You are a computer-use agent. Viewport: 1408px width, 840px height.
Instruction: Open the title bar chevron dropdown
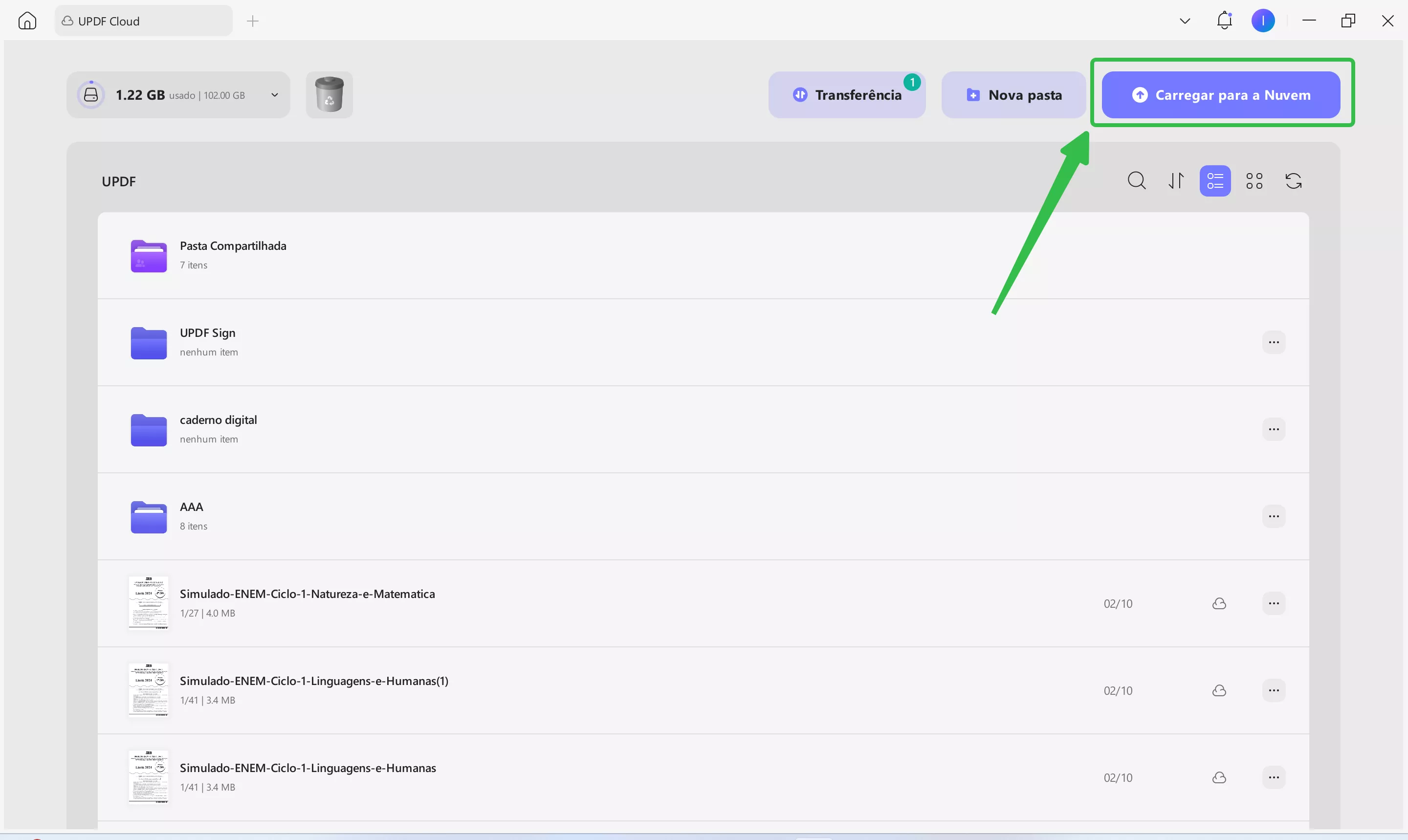tap(1185, 21)
